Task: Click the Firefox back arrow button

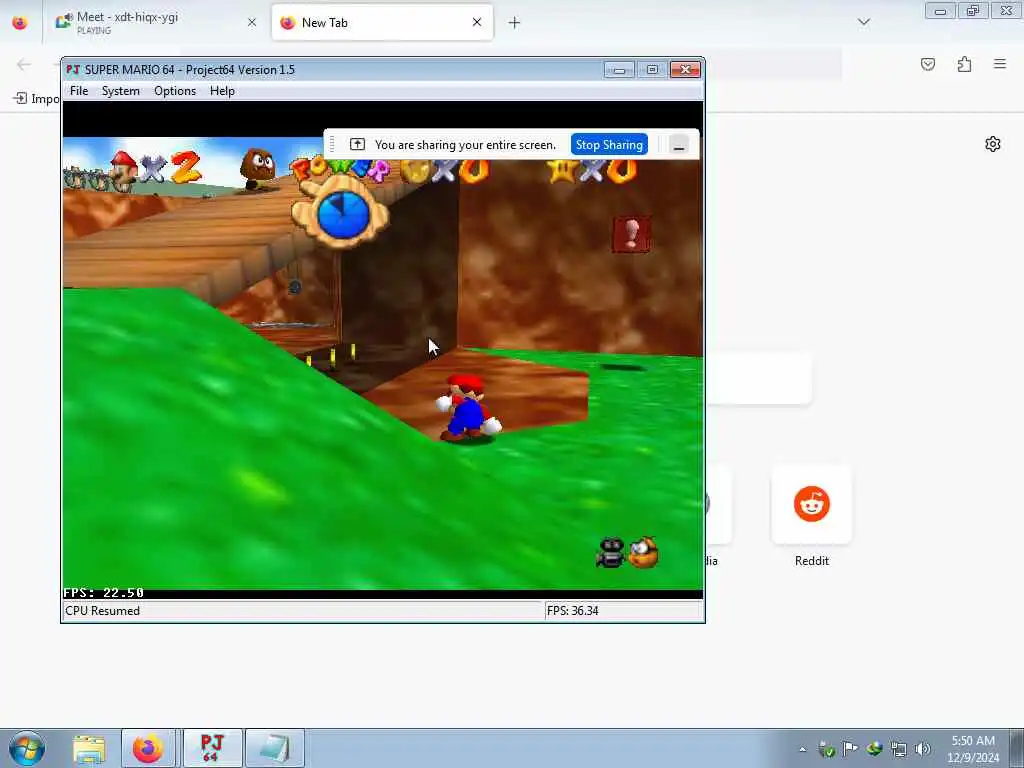Action: point(24,64)
